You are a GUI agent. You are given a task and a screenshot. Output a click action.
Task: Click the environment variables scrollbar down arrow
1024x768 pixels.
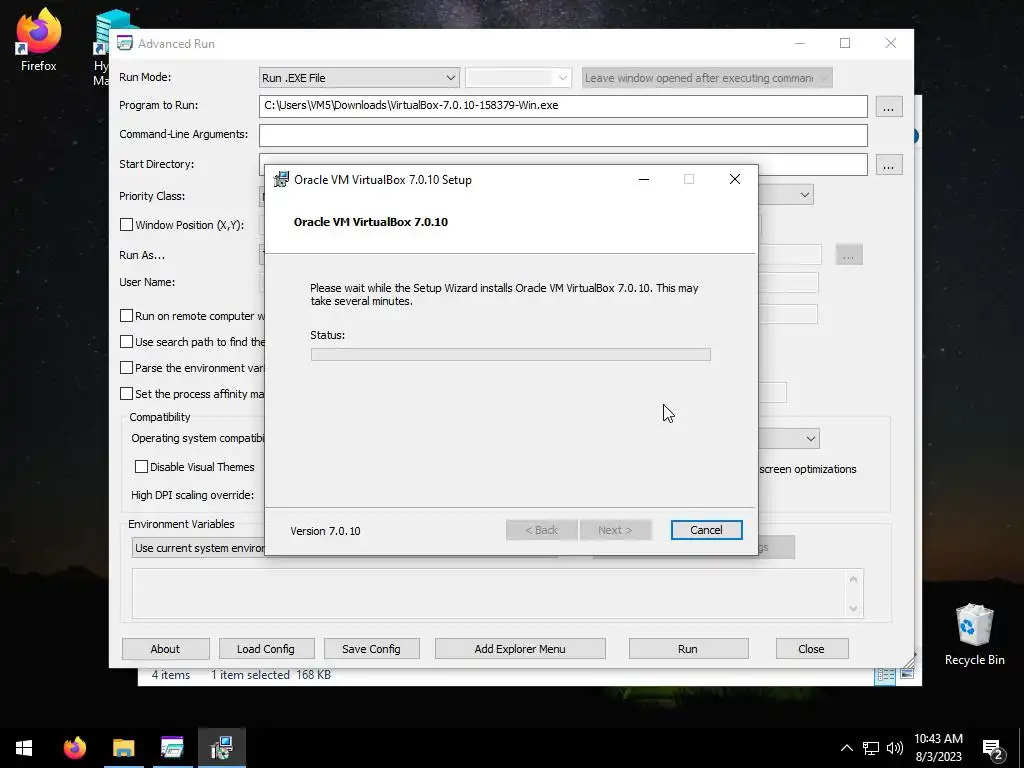(853, 609)
